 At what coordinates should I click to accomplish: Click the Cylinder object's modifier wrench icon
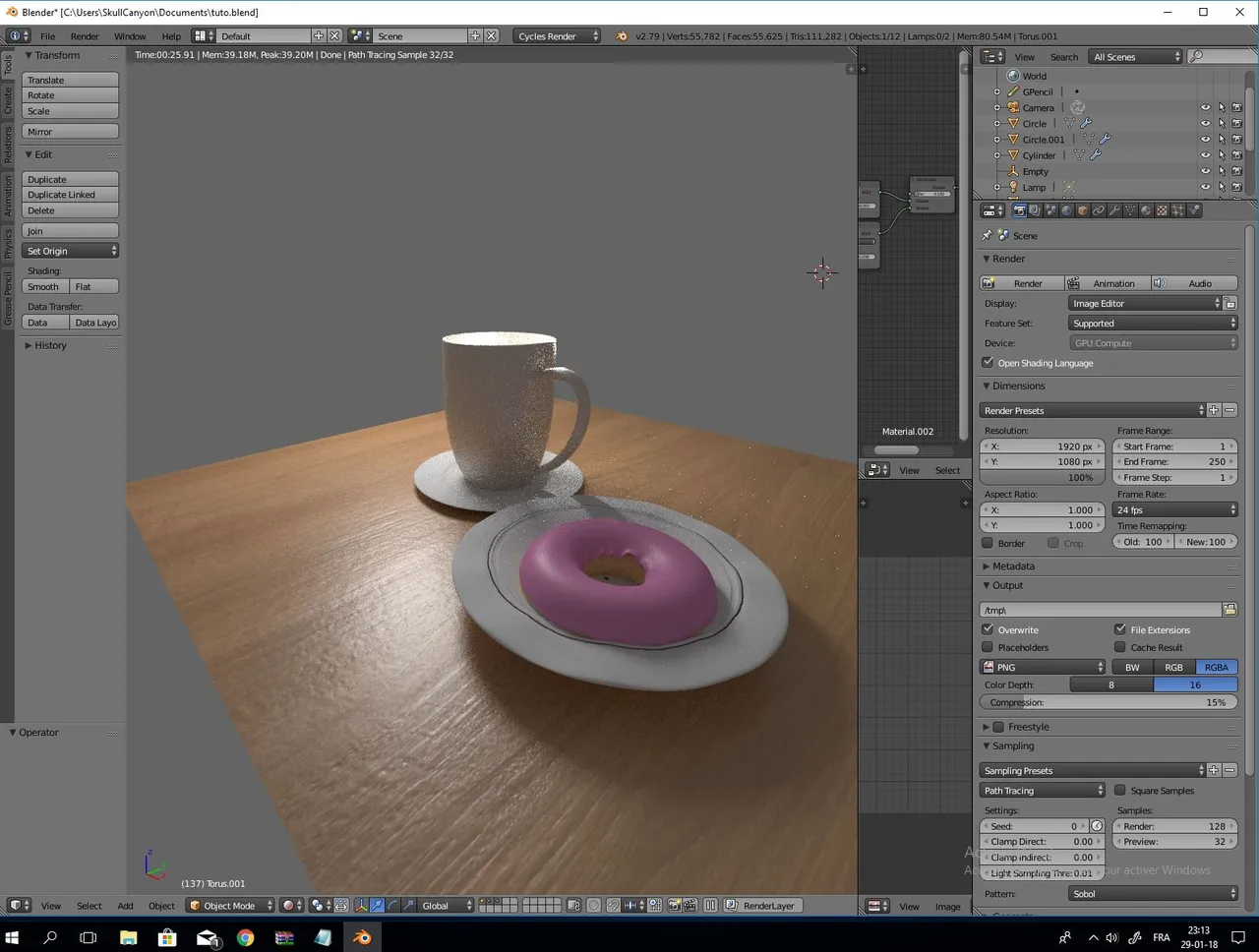(x=1095, y=155)
